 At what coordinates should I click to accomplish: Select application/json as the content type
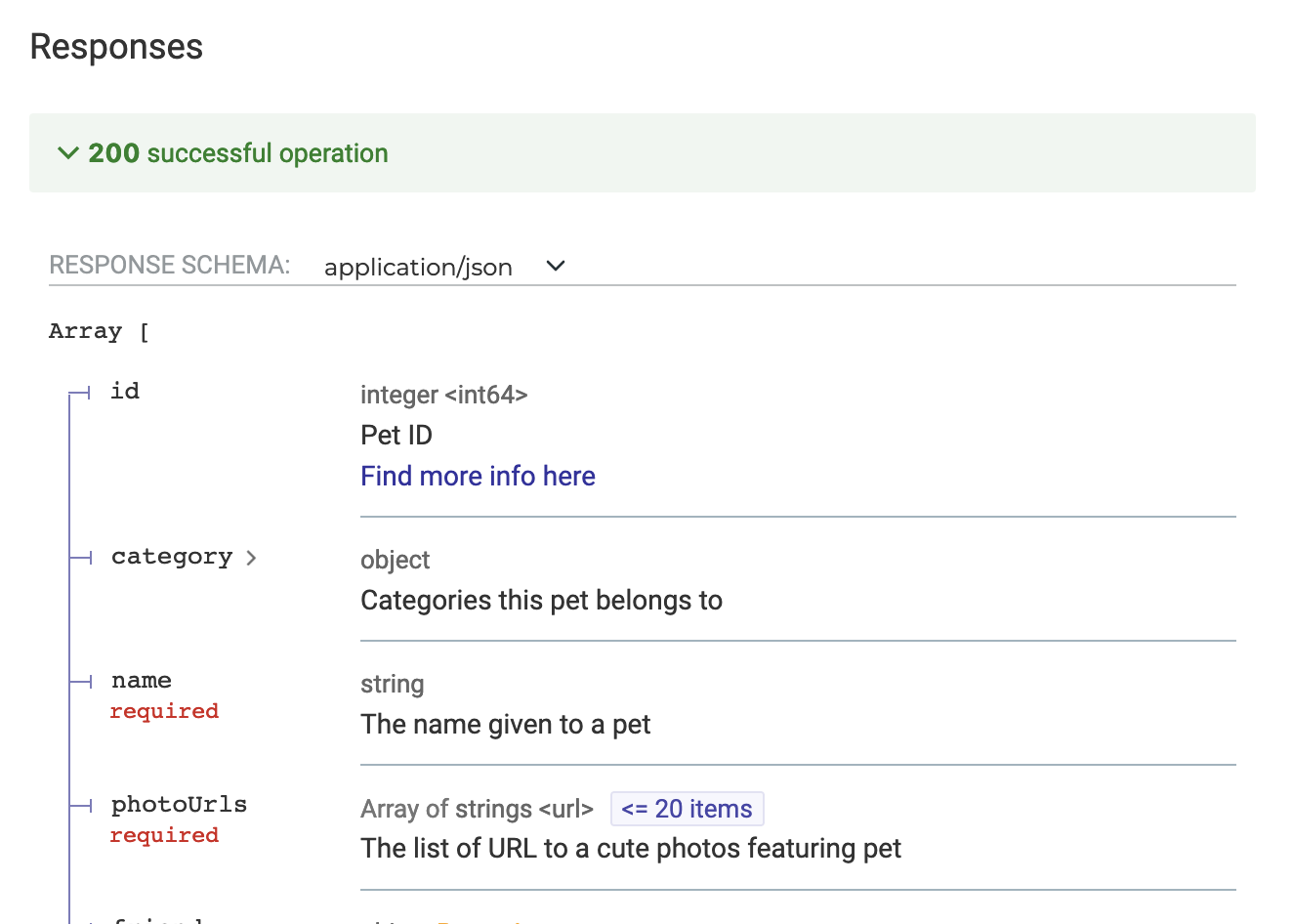418,266
